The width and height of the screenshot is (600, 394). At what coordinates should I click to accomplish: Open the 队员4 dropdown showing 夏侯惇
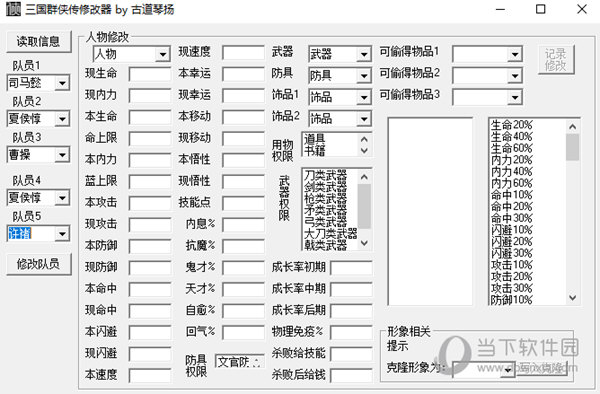pyautogui.click(x=62, y=198)
